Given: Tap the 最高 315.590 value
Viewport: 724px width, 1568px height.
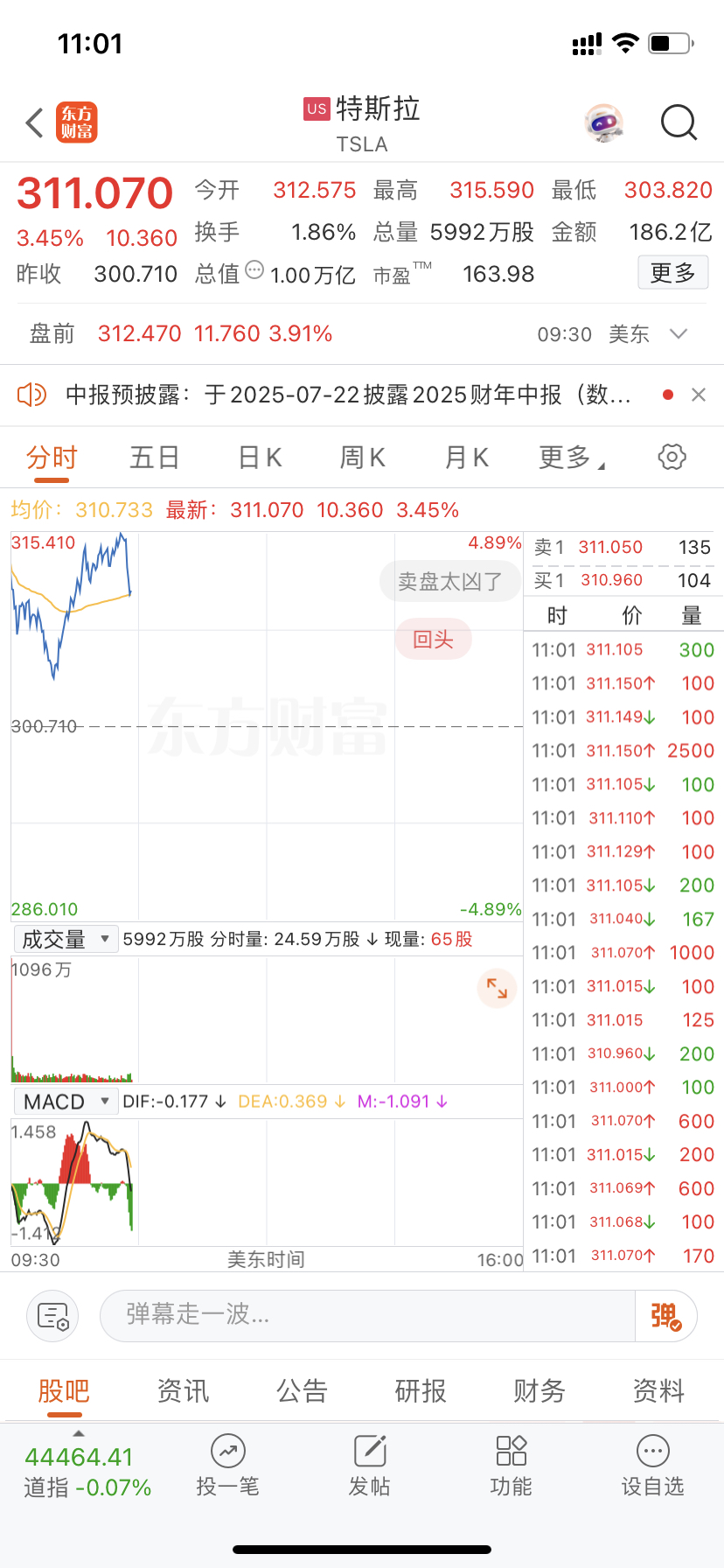Looking at the screenshot, I should (x=491, y=190).
